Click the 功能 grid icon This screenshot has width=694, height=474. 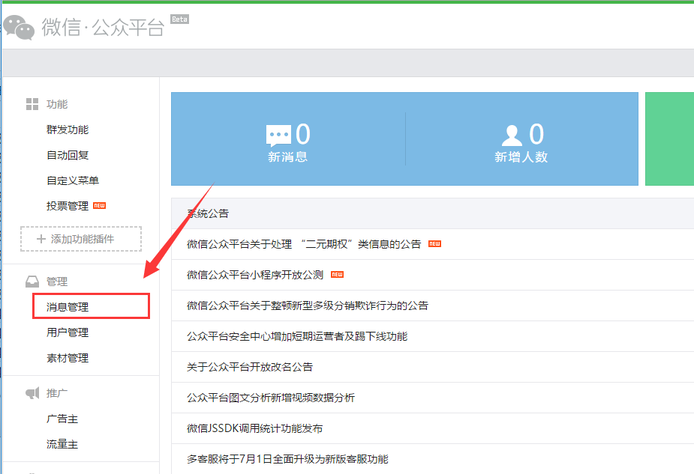tap(32, 104)
